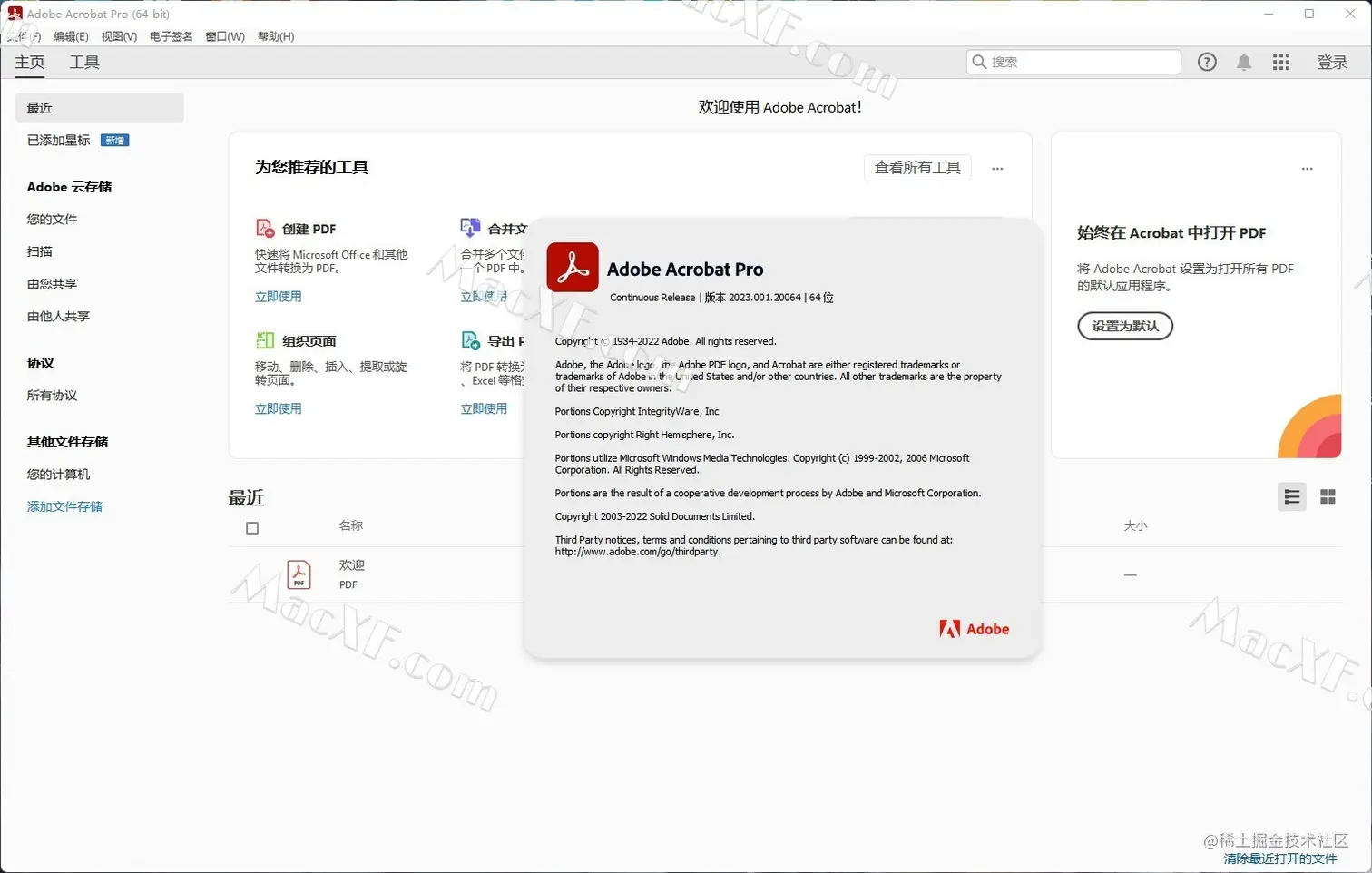Click the 创建 PDF tool title
The width and height of the screenshot is (1372, 873).
pyautogui.click(x=309, y=229)
